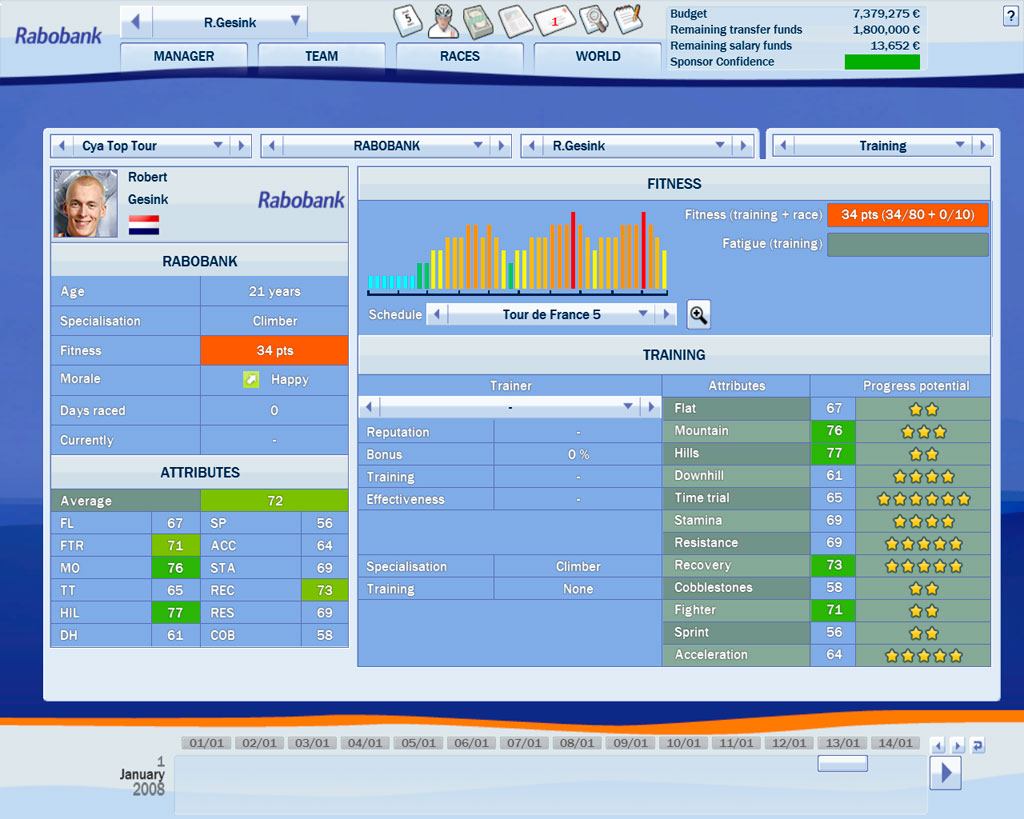The image size is (1024, 819).
Task: Expand the Cya Top Tour dropdown
Action: tap(218, 146)
